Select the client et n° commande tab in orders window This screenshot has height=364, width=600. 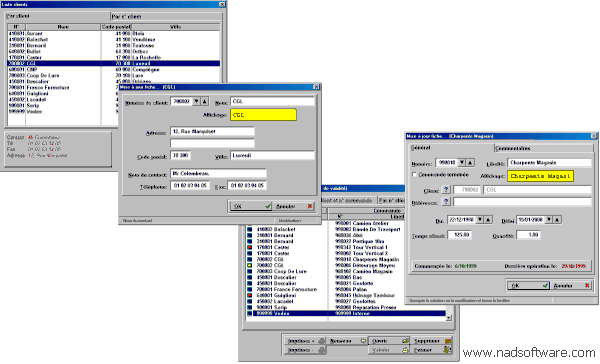pos(348,200)
